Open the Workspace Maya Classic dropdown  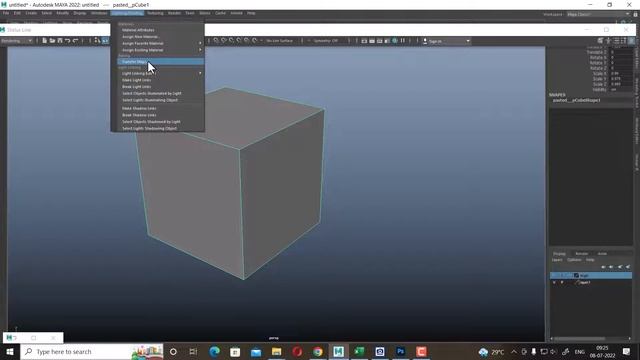click(598, 14)
